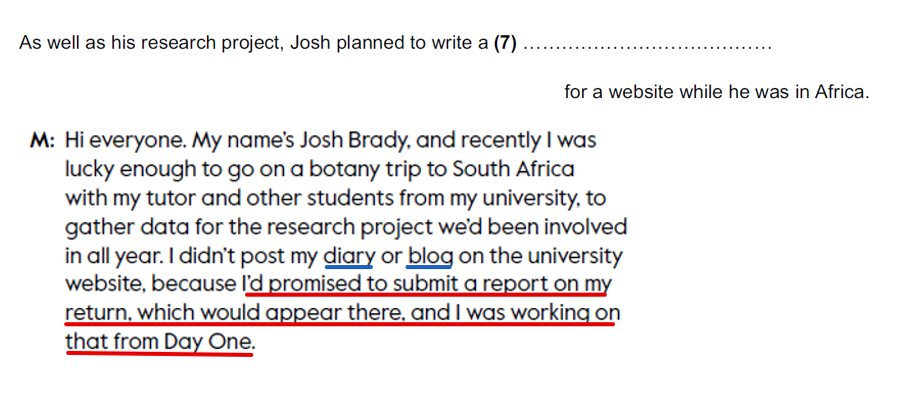Click the dotted blank after question (7)
Image resolution: width=905 pixels, height=394 pixels.
647,44
